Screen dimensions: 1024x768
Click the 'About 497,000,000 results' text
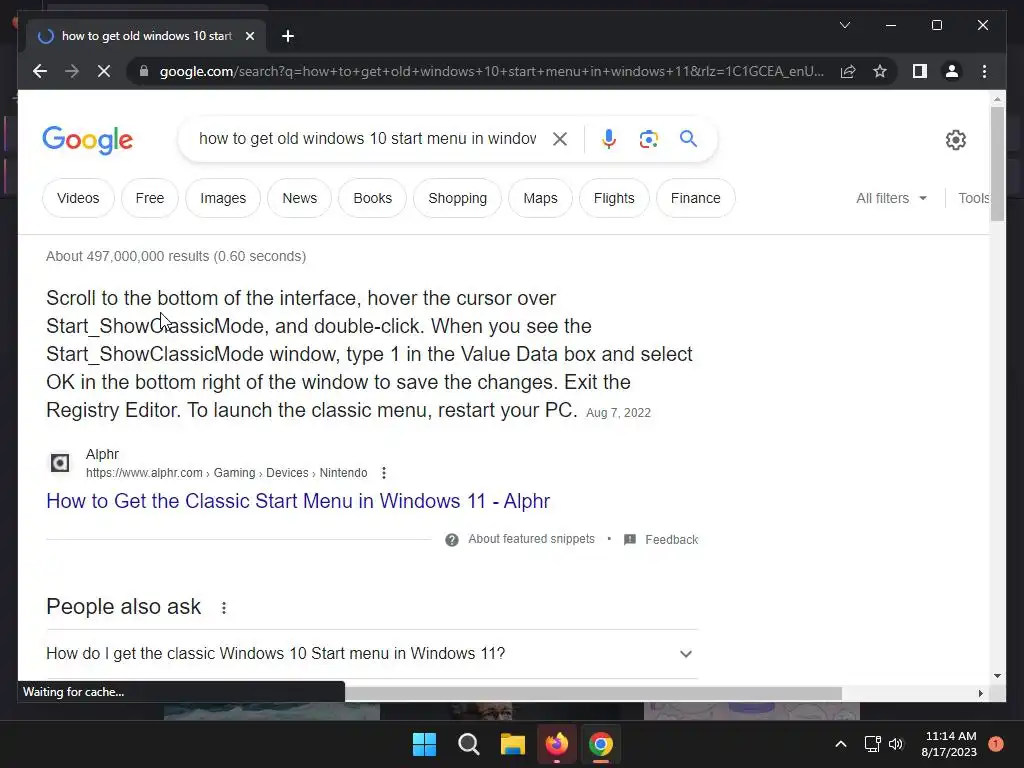click(x=176, y=256)
